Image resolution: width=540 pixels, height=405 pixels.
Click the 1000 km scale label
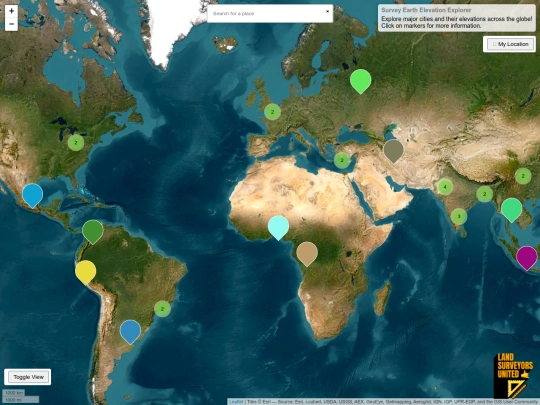[14, 393]
